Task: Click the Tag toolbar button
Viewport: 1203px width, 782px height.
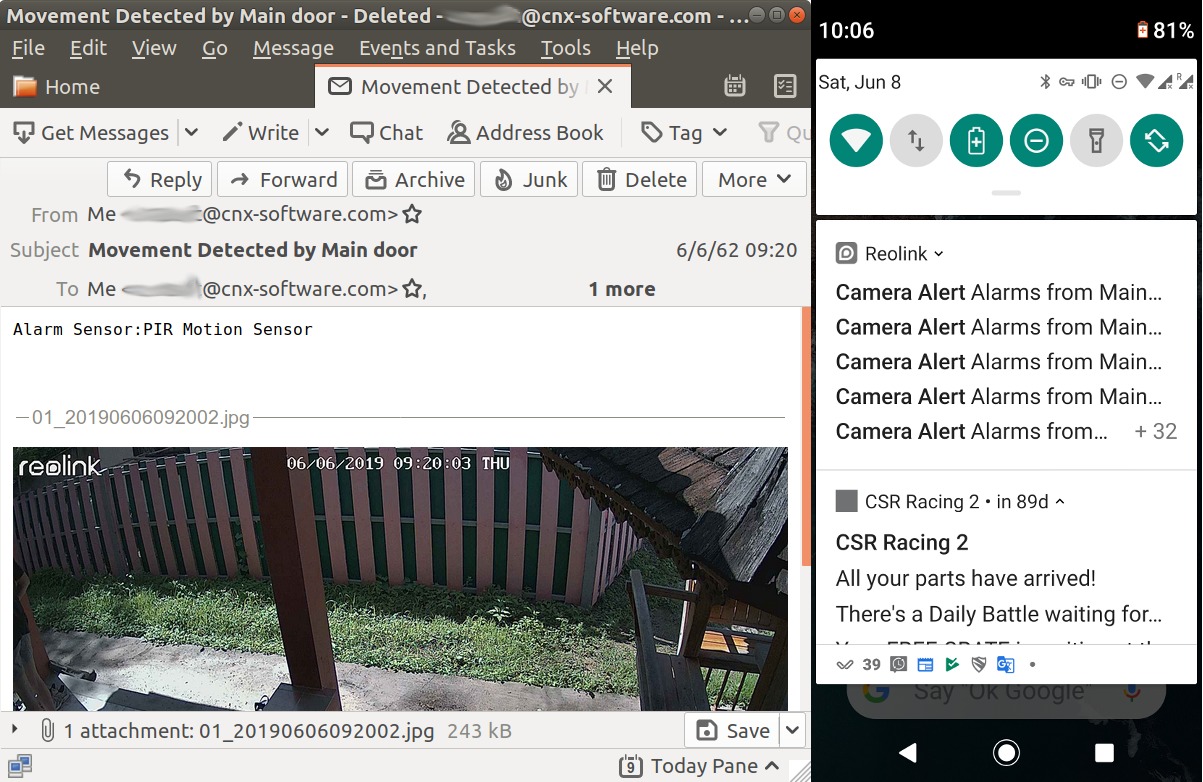Action: [672, 133]
